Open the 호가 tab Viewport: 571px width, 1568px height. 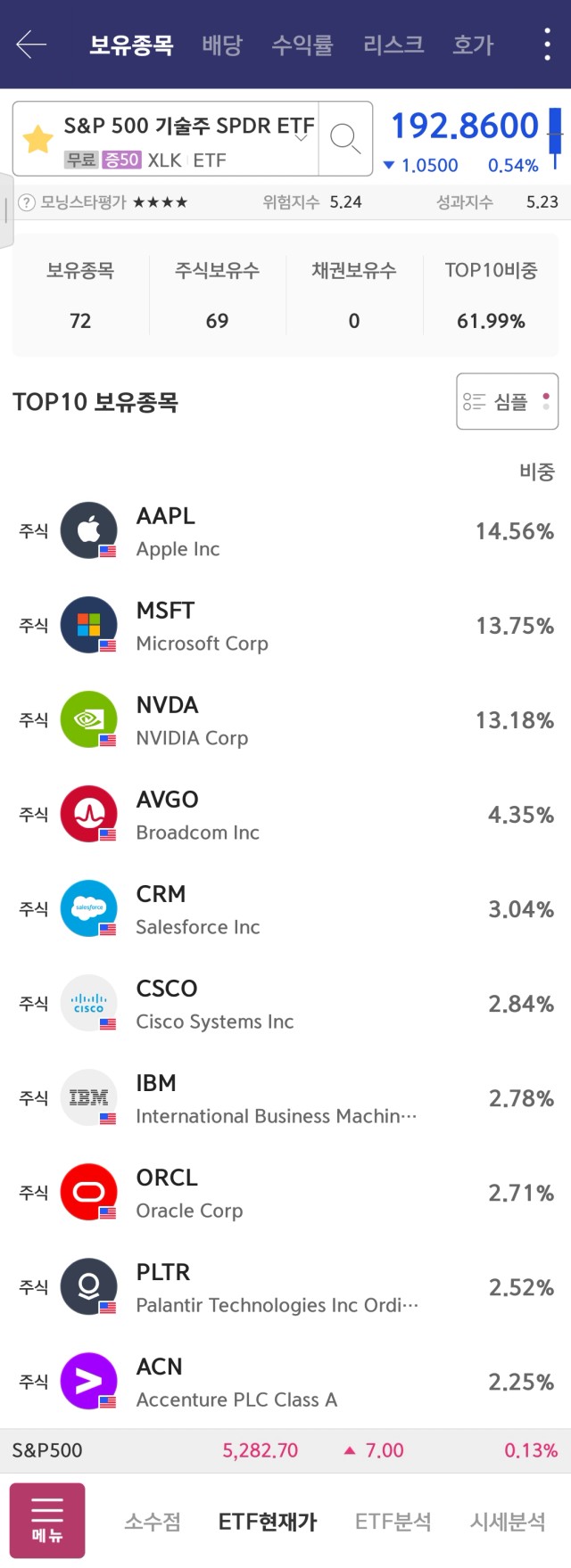coord(473,45)
